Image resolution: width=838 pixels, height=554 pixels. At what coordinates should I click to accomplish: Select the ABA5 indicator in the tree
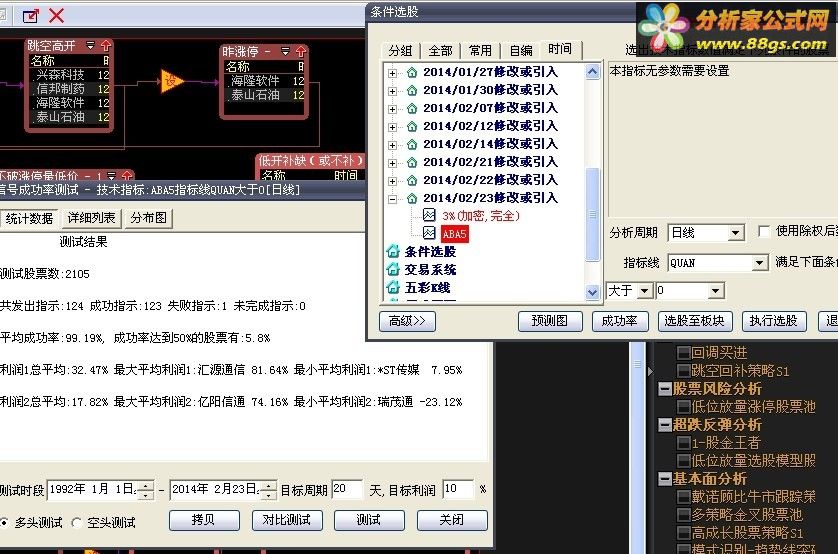[x=454, y=234]
